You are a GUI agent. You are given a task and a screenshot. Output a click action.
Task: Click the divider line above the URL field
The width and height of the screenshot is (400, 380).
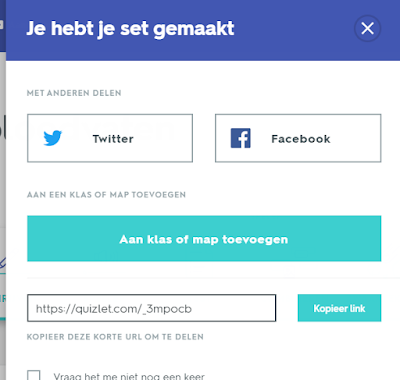[x=213, y=278]
